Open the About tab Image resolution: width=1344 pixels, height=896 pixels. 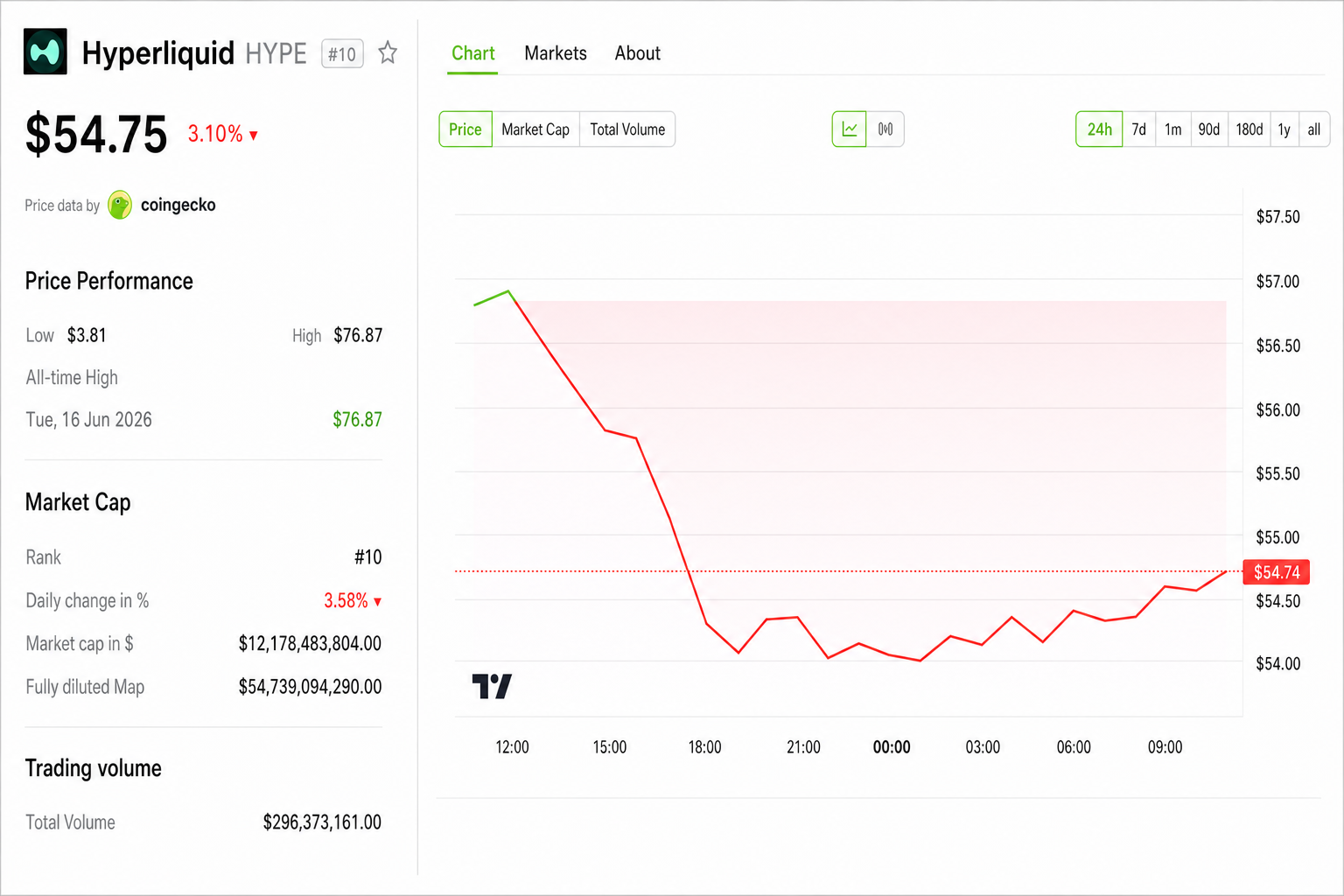[638, 53]
